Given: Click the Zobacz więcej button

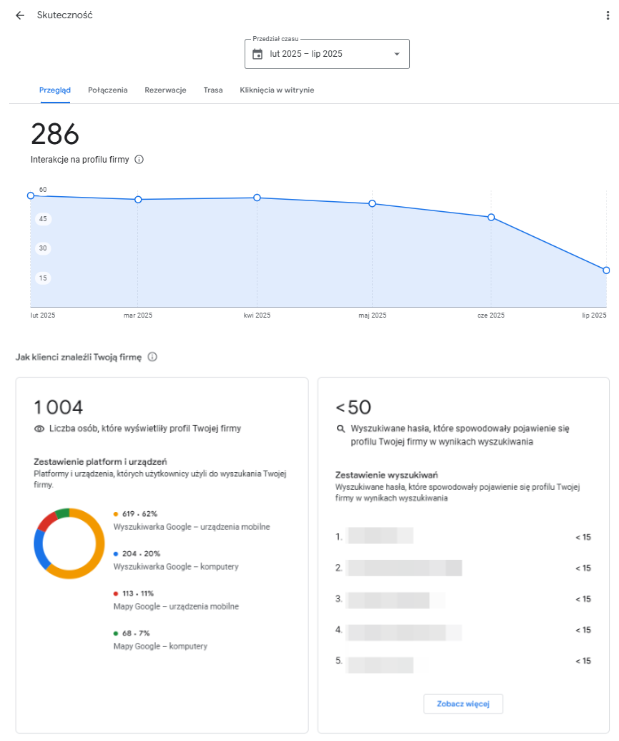Looking at the screenshot, I should 463,704.
